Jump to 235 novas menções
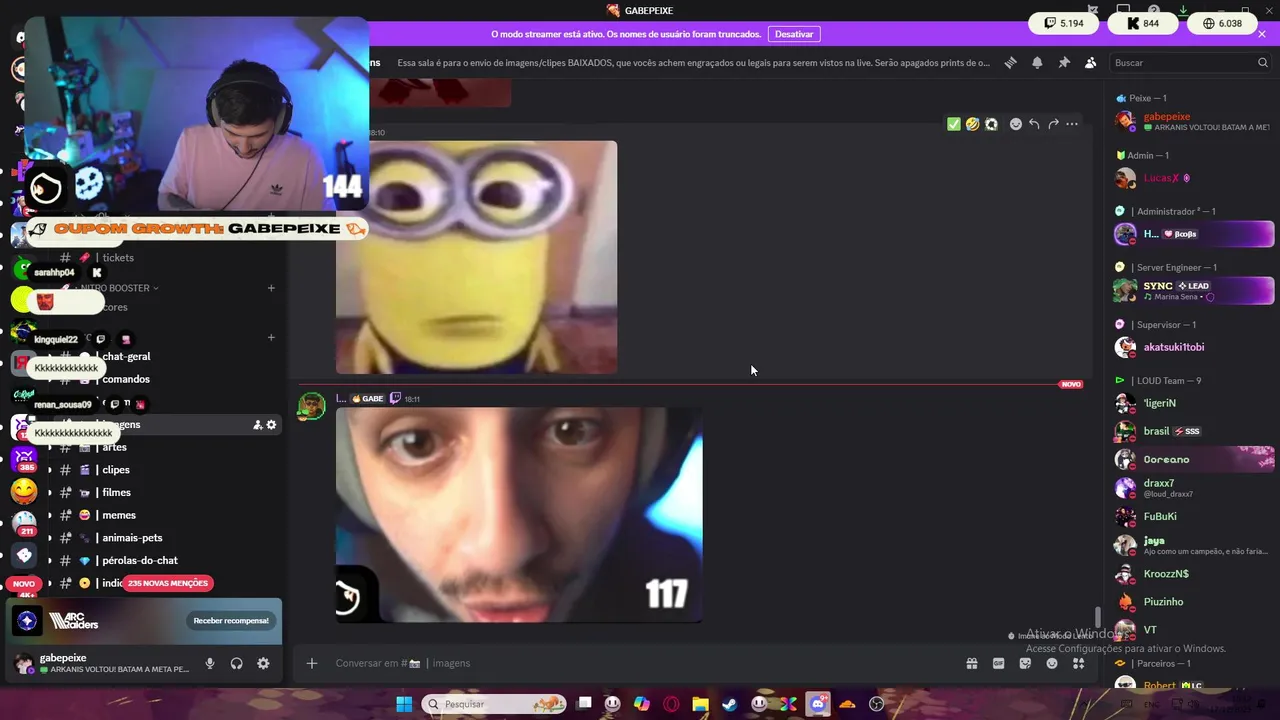The width and height of the screenshot is (1280, 720). (168, 583)
